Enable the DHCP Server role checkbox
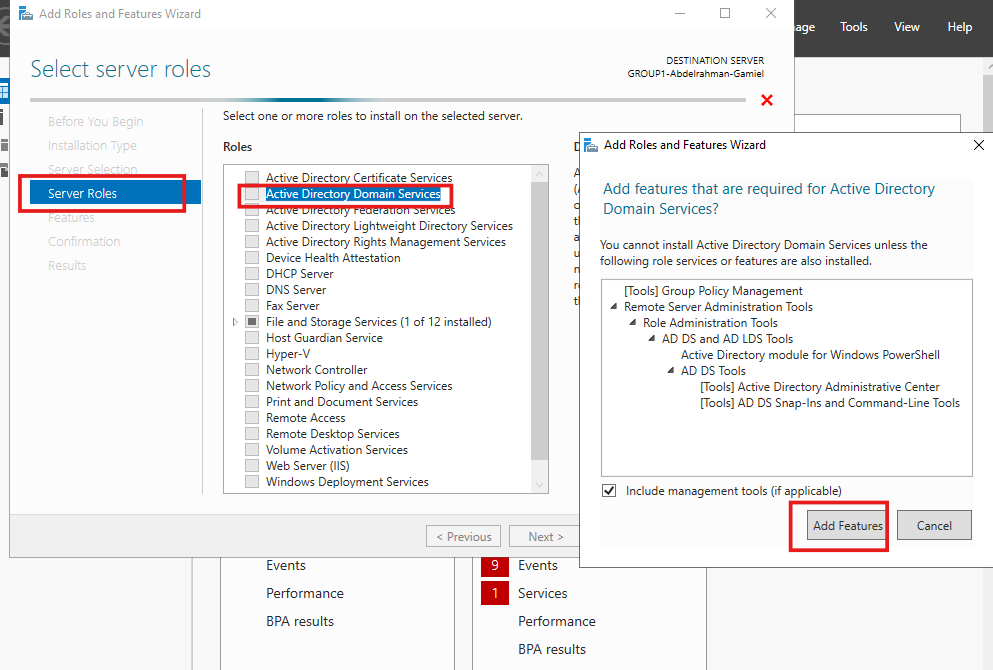993x670 pixels. (x=252, y=274)
